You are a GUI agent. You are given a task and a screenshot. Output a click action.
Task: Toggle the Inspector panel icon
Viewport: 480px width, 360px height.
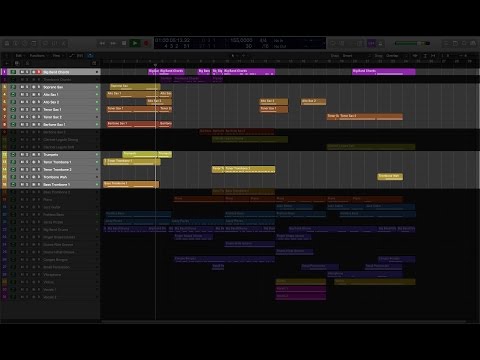(x=16, y=43)
